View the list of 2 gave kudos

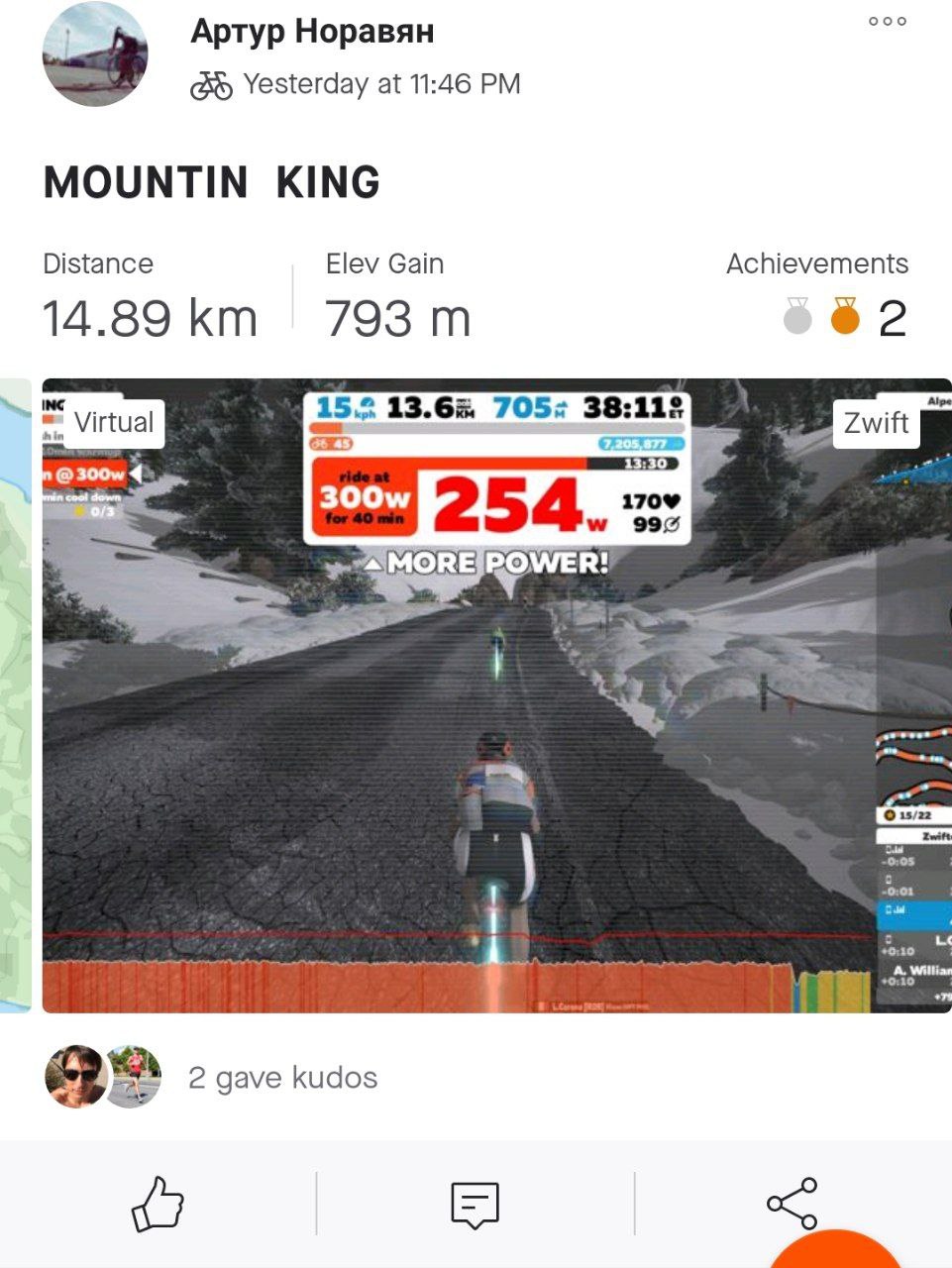coord(282,1078)
